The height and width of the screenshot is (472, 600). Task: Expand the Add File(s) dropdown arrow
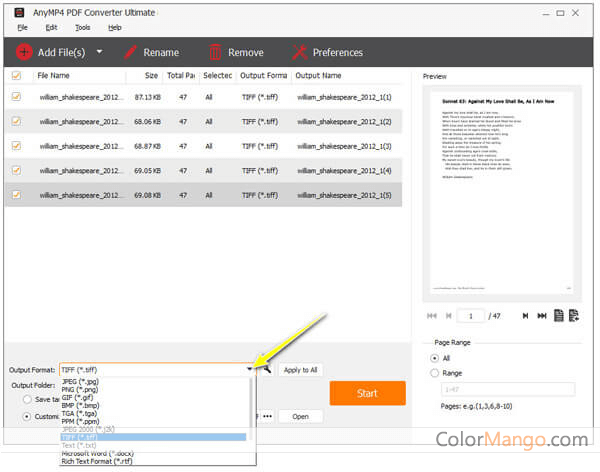(x=99, y=52)
